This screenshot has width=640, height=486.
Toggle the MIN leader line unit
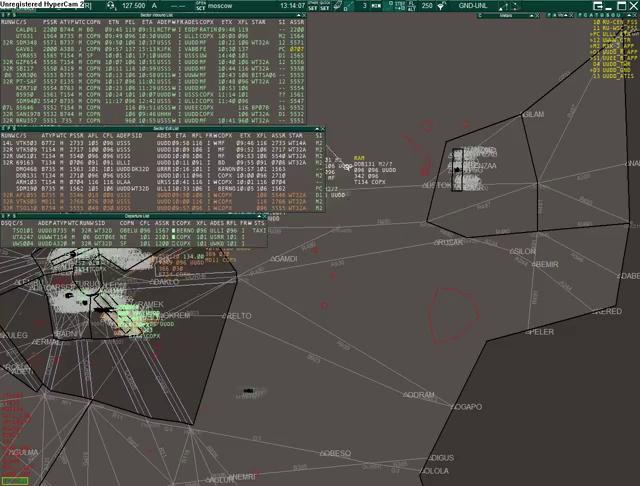(x=376, y=6)
